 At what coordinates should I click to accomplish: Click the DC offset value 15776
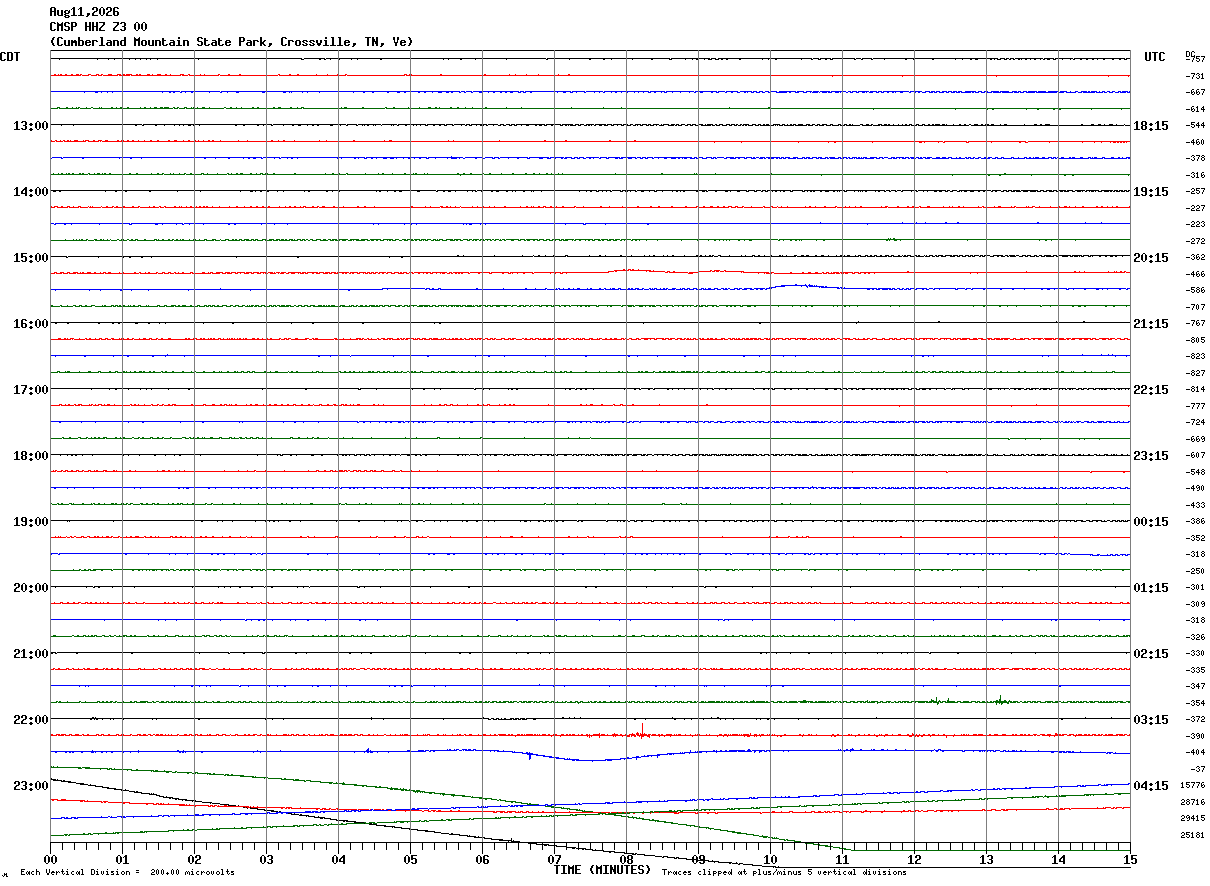(x=1193, y=786)
